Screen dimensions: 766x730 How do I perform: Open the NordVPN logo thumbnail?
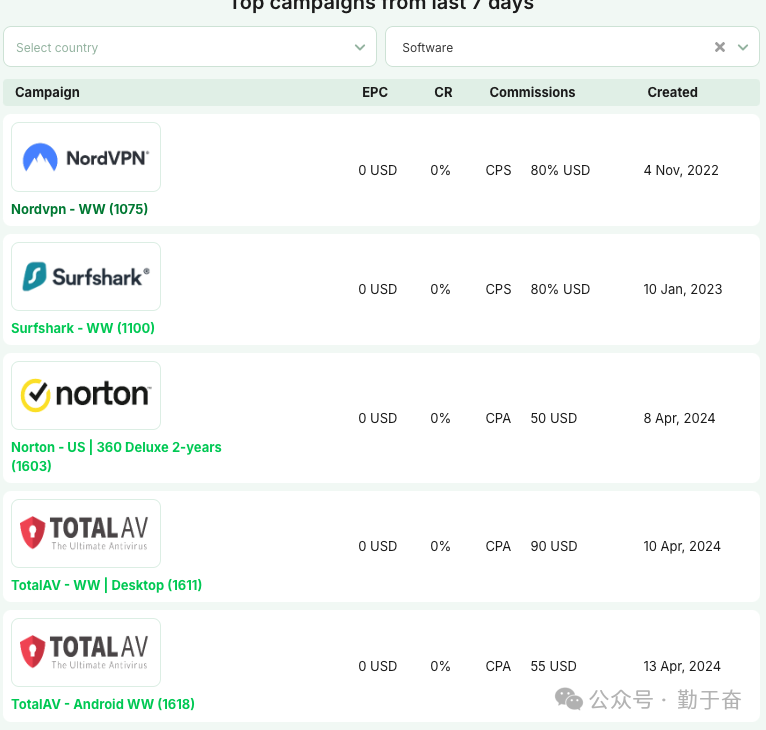click(86, 157)
